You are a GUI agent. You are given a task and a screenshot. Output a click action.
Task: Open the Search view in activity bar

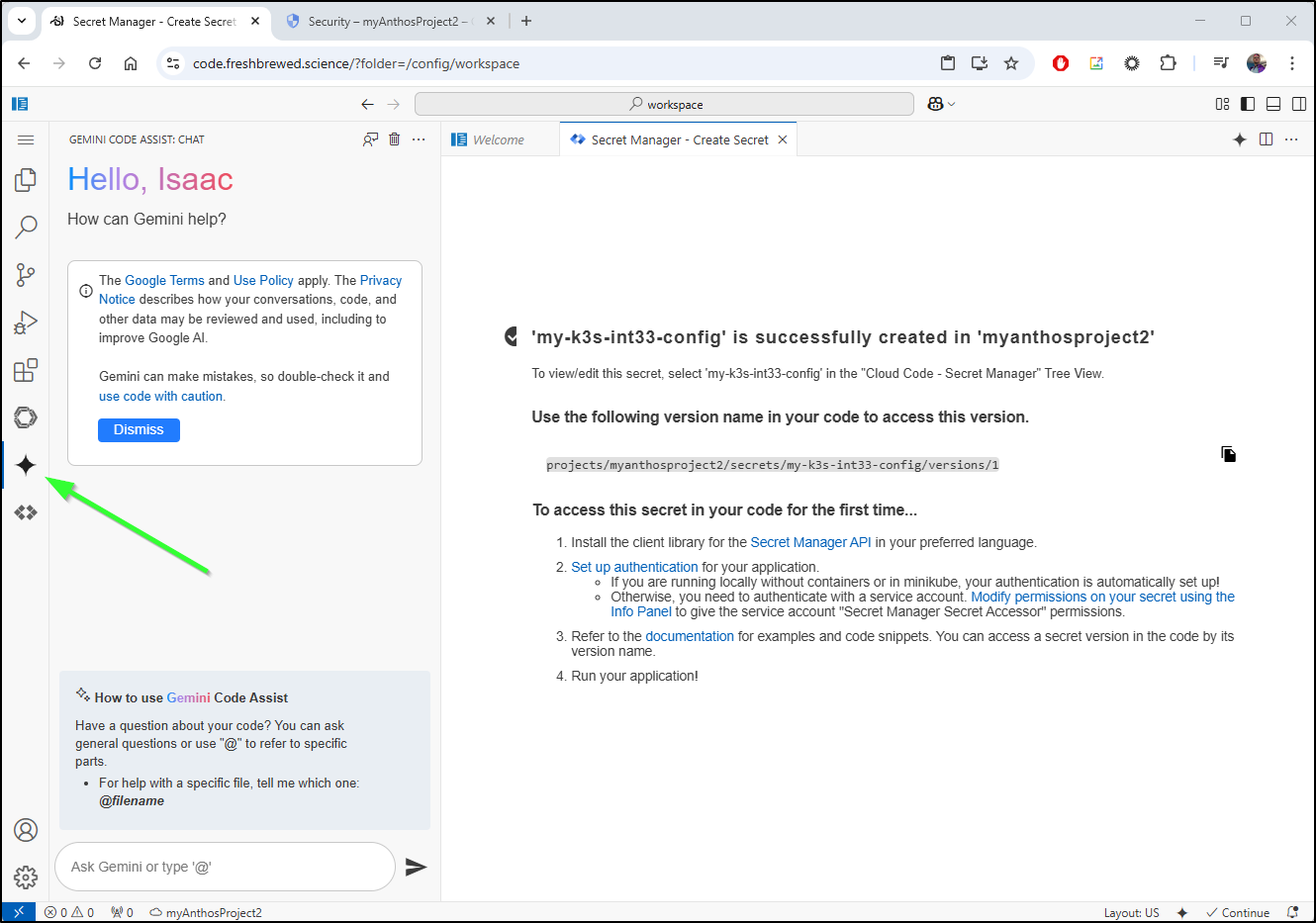point(26,228)
